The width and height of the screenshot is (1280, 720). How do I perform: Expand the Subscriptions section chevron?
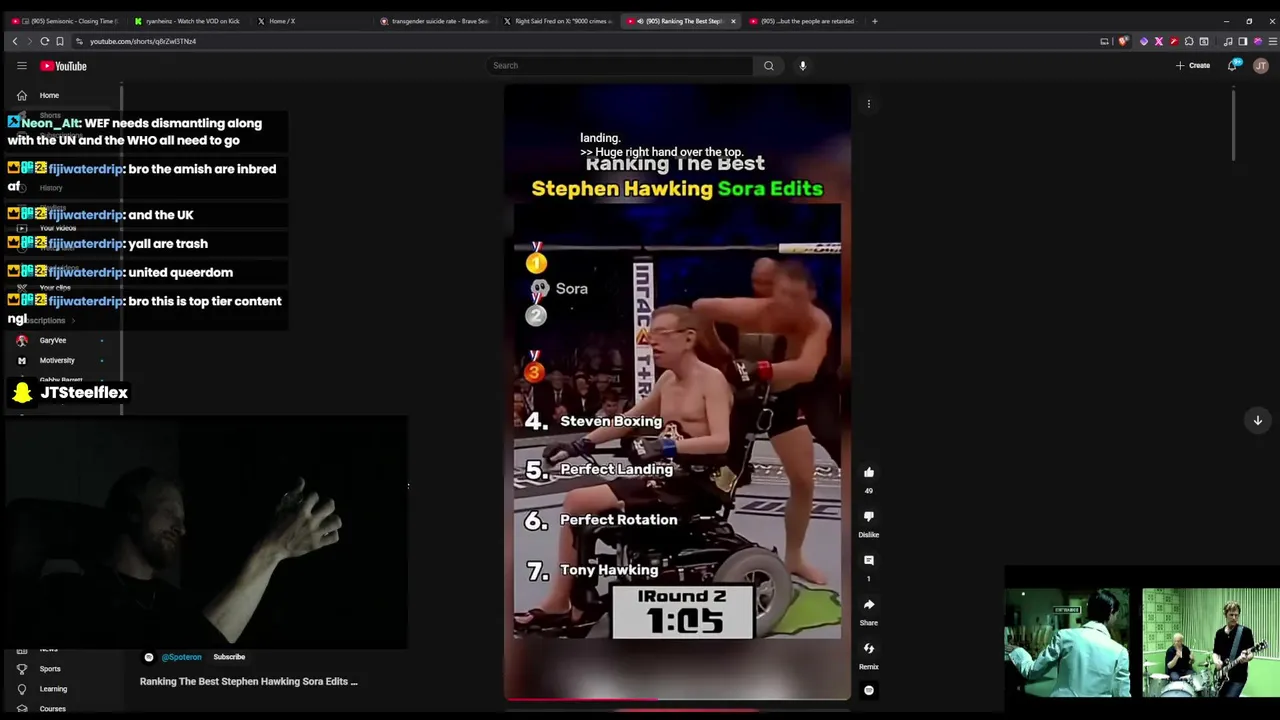(x=72, y=320)
